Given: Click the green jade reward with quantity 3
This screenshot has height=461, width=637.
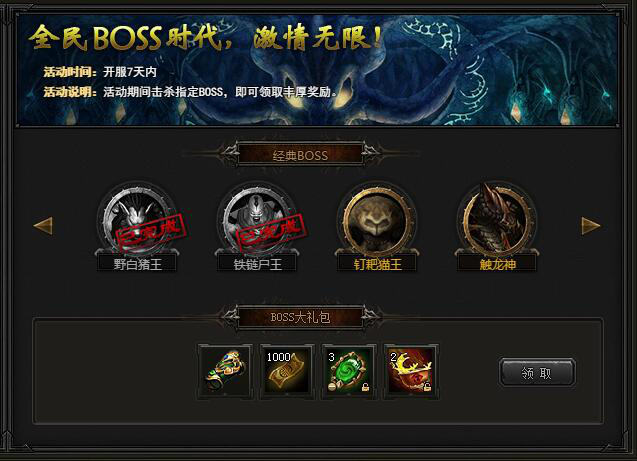Looking at the screenshot, I should (349, 372).
